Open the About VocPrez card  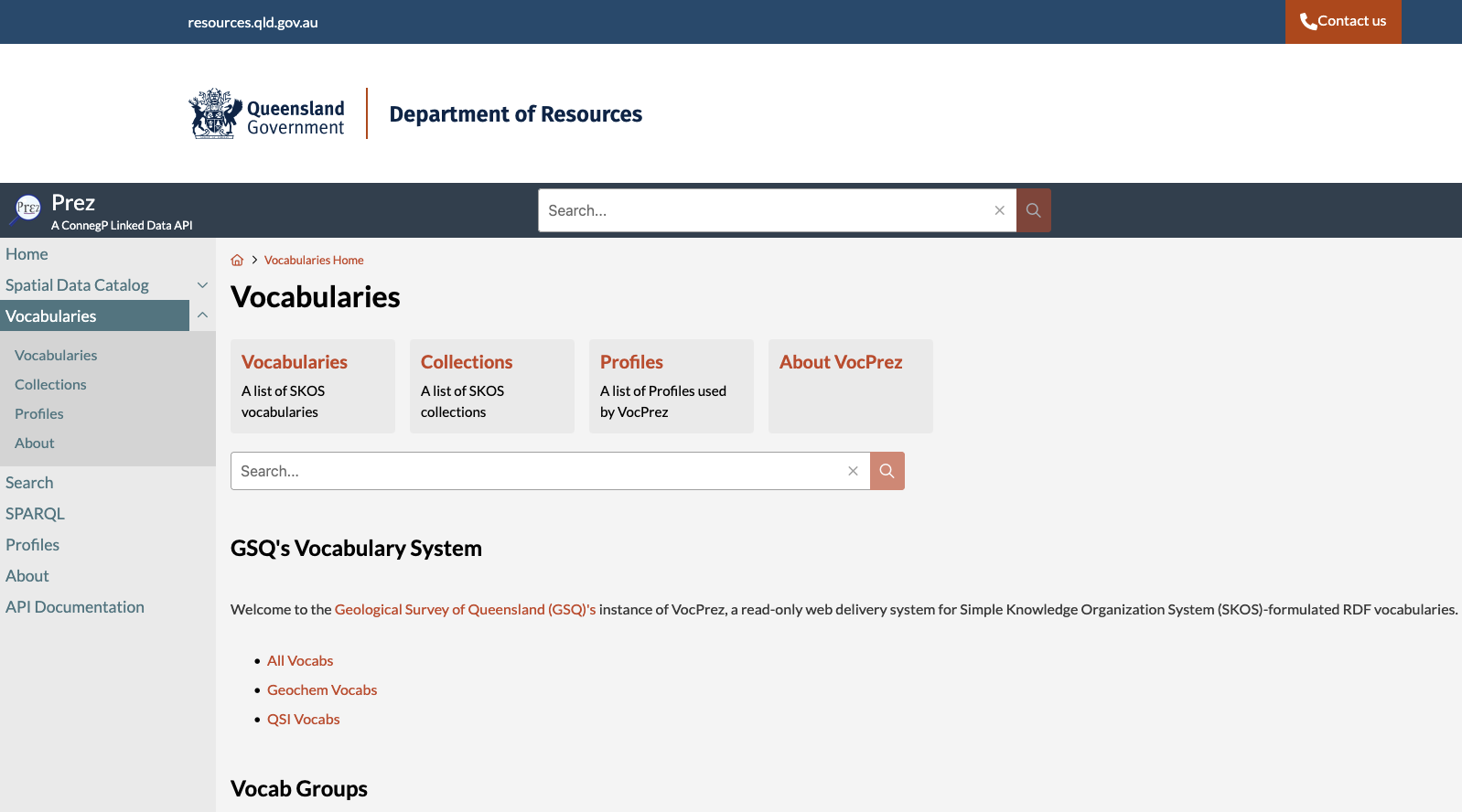(x=851, y=386)
